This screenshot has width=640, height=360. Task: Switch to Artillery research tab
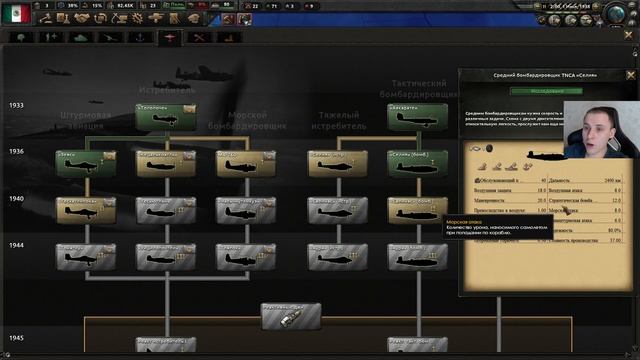[x=110, y=38]
